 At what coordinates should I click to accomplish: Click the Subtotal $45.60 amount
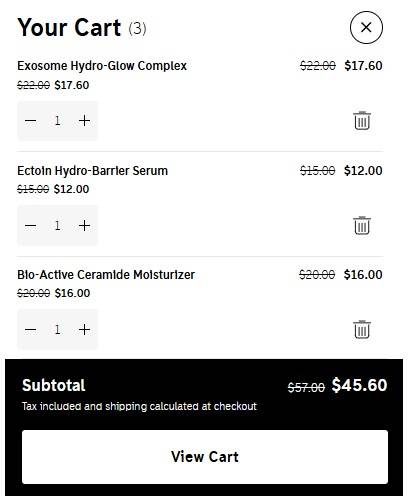pyautogui.click(x=359, y=385)
